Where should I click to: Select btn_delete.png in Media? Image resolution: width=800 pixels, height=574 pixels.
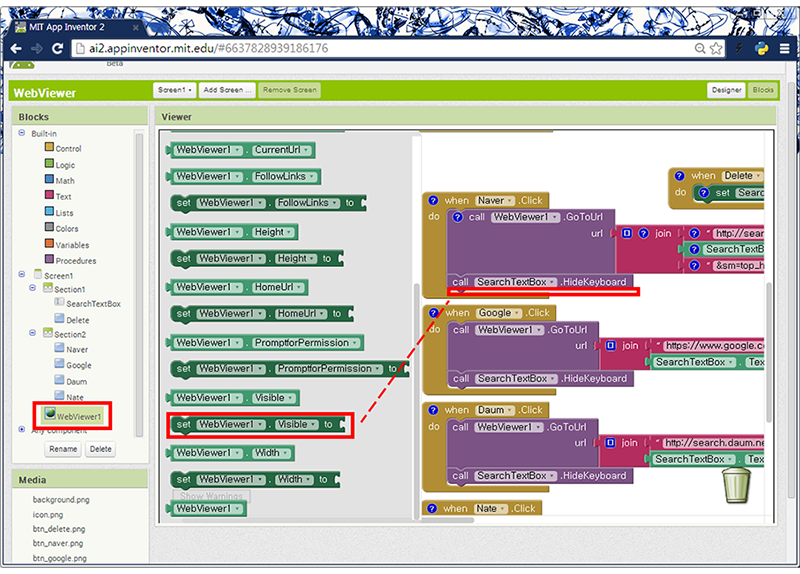59,529
